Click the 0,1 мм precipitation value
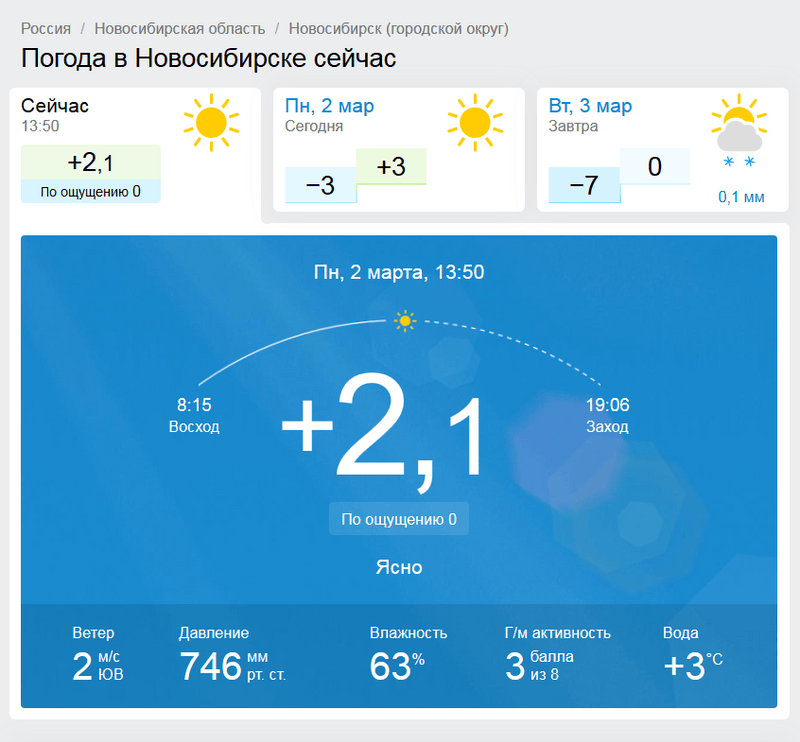 (x=741, y=197)
